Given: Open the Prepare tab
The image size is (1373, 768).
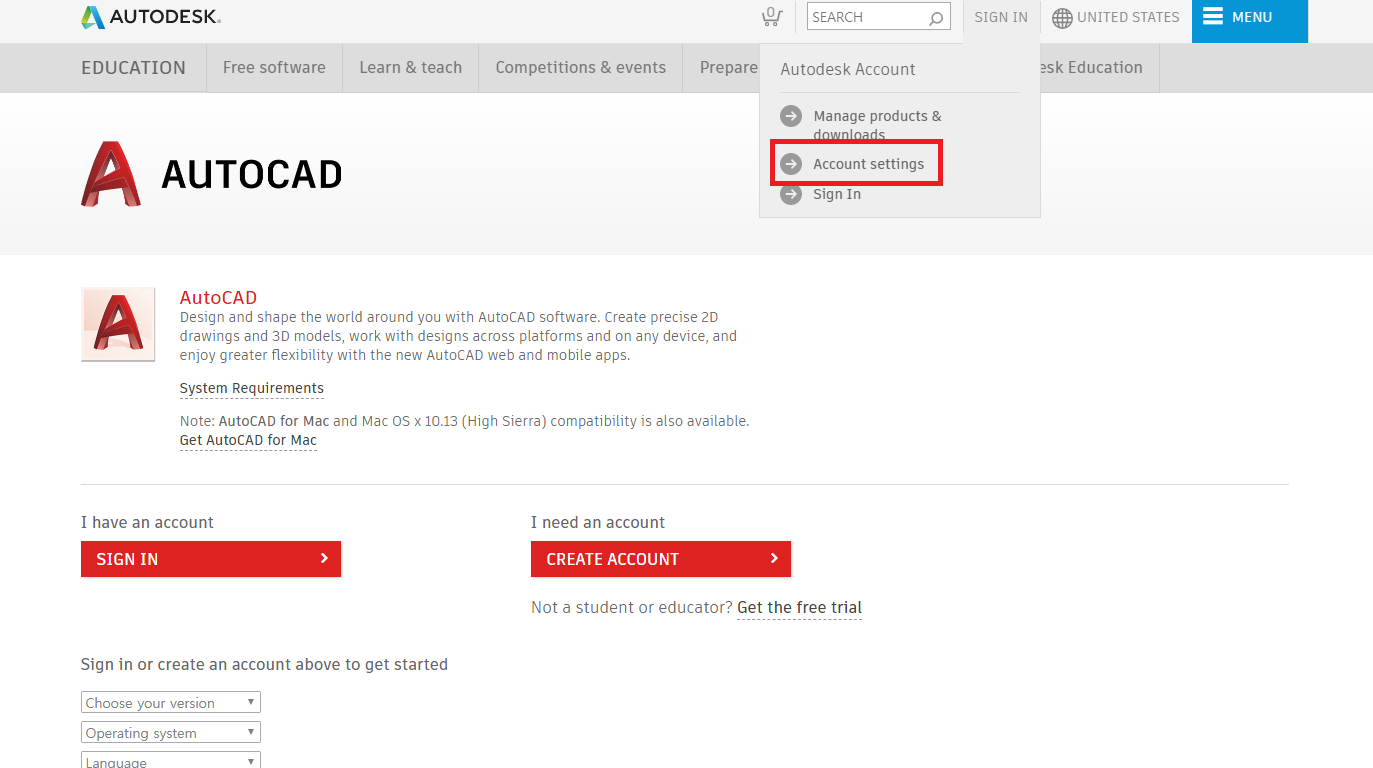Looking at the screenshot, I should tap(722, 68).
